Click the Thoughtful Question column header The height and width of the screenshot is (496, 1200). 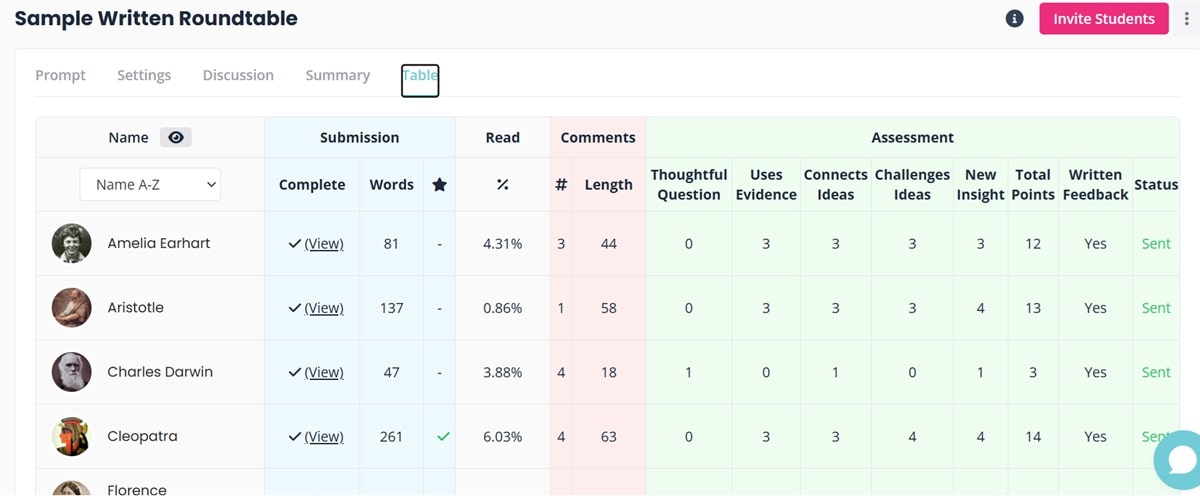[689, 184]
